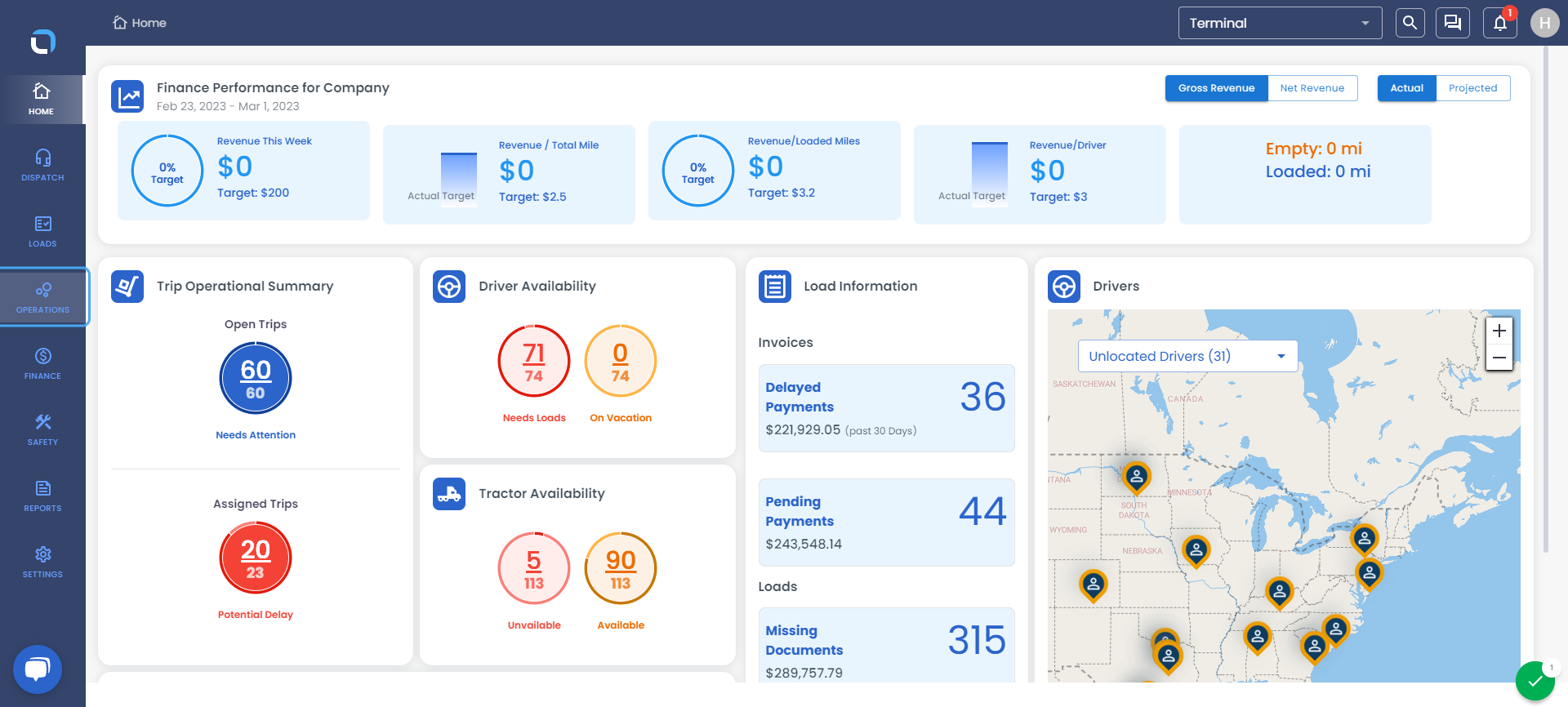Click the Open Trips 60 circle
The width and height of the screenshot is (1568, 707).
tap(256, 379)
